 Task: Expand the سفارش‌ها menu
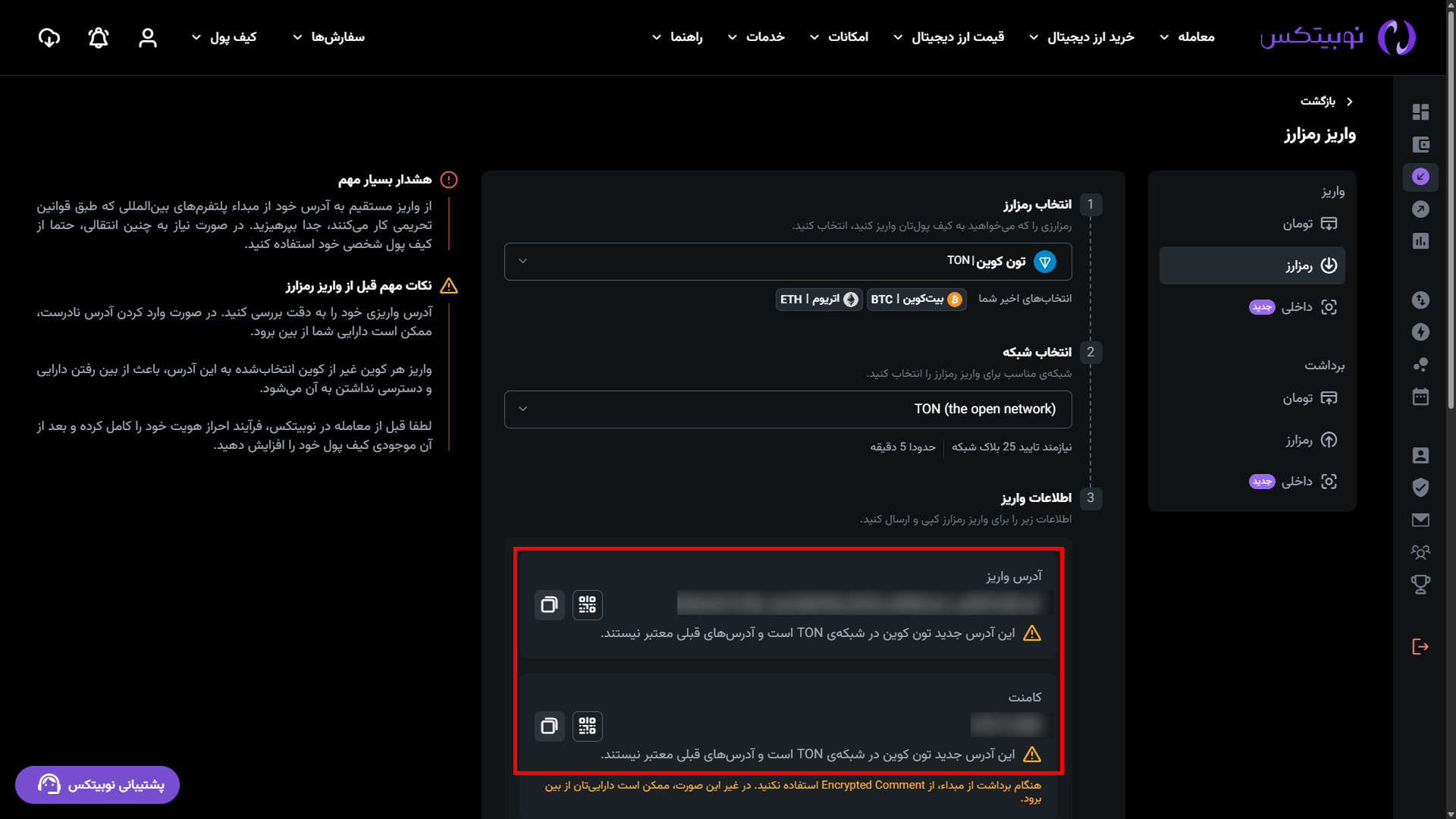[328, 37]
